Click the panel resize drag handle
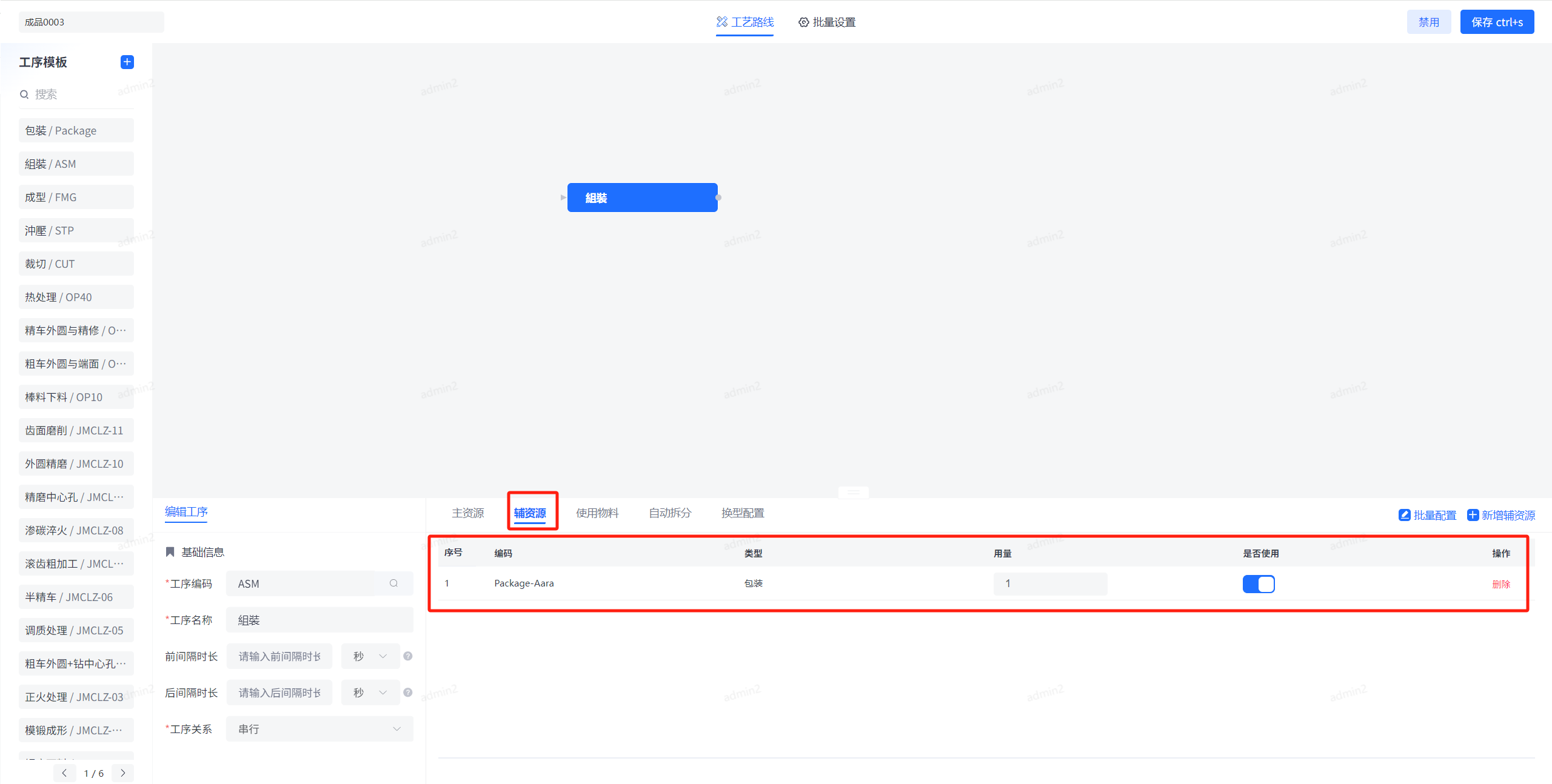 coord(853,492)
